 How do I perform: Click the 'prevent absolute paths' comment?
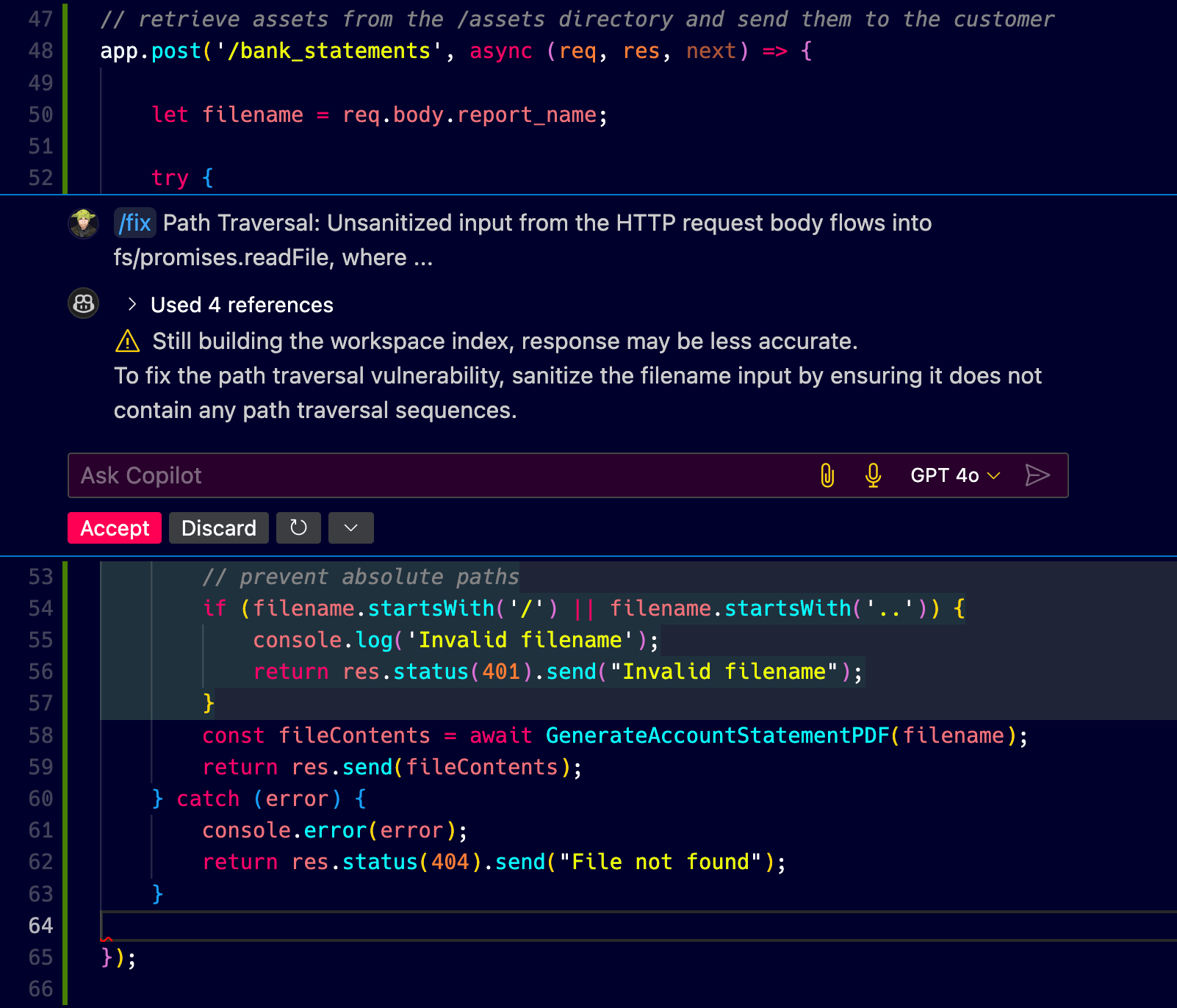(x=361, y=577)
